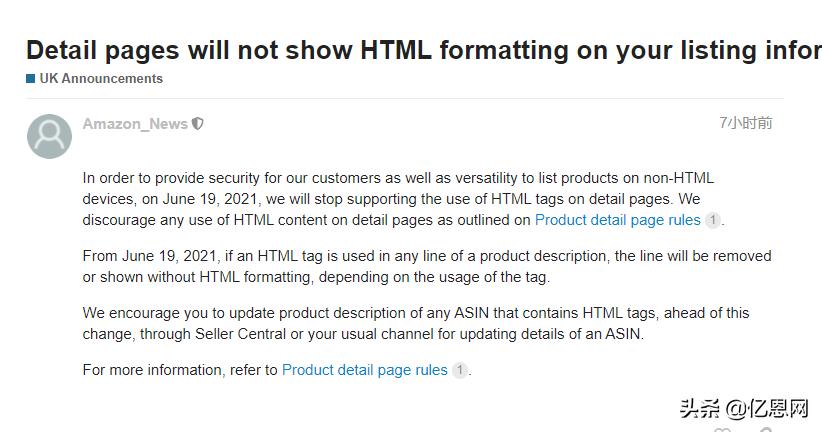Open the Amazon_News profile avatar
Viewport: 822px width, 432px height.
coord(49,136)
